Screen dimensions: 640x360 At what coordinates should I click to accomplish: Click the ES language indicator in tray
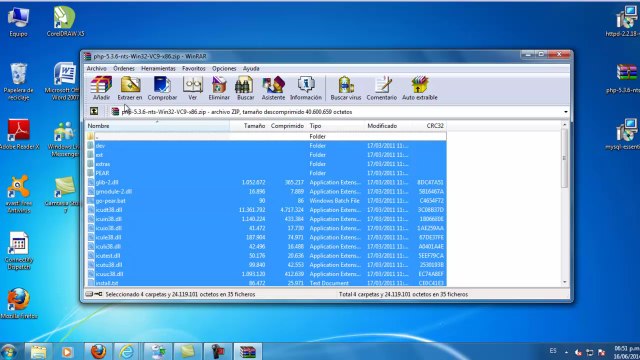[x=553, y=351]
